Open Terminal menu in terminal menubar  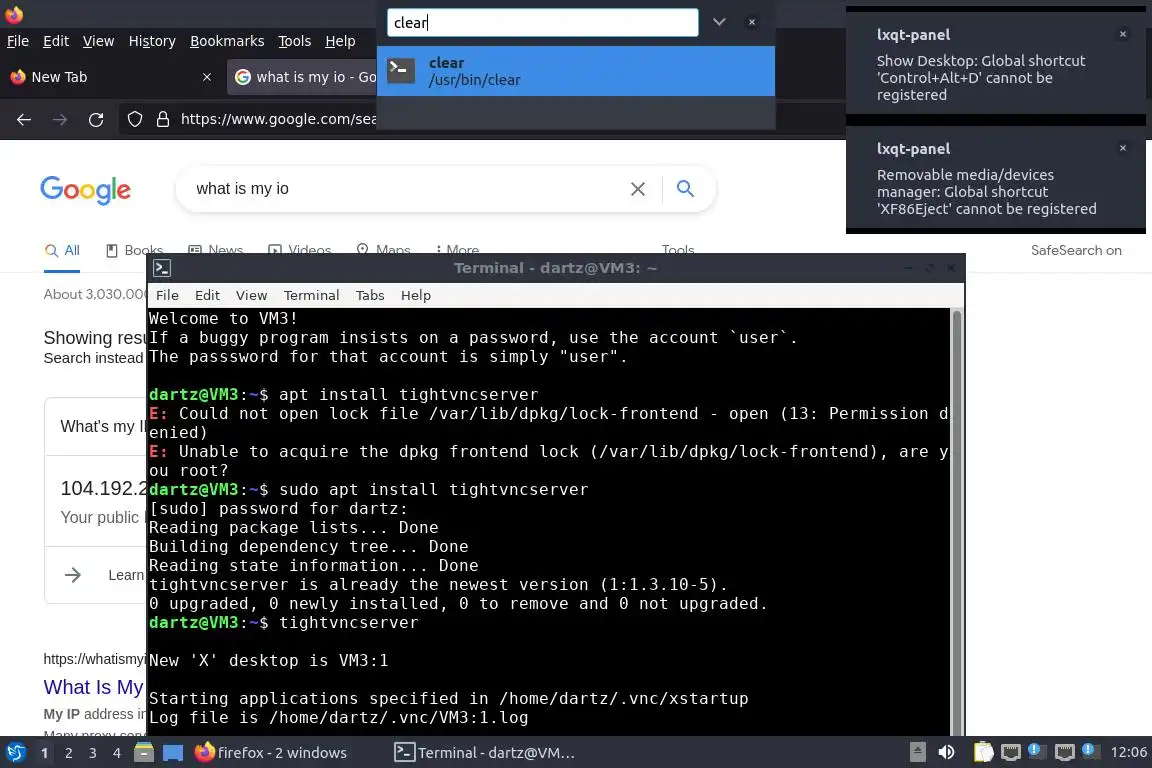(312, 295)
